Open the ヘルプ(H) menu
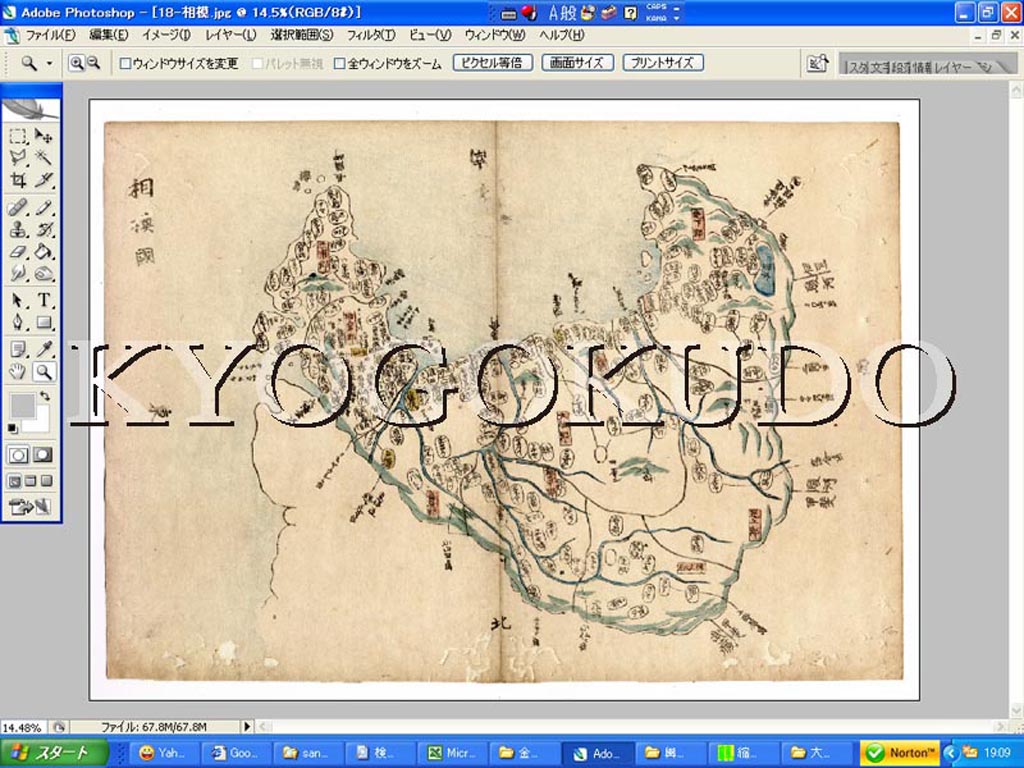Viewport: 1024px width, 768px height. point(562,35)
